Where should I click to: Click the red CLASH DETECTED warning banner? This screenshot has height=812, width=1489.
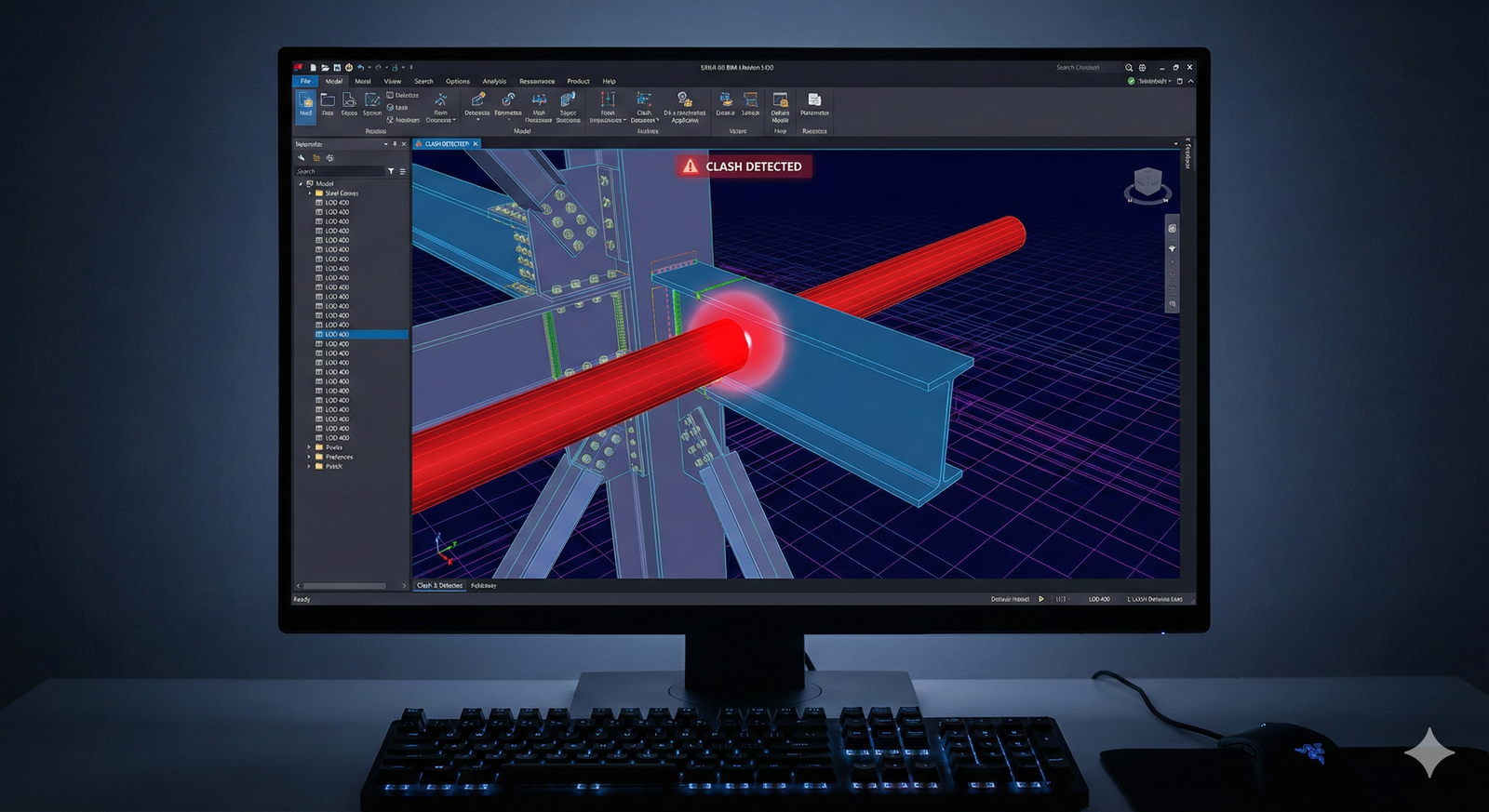coord(744,166)
